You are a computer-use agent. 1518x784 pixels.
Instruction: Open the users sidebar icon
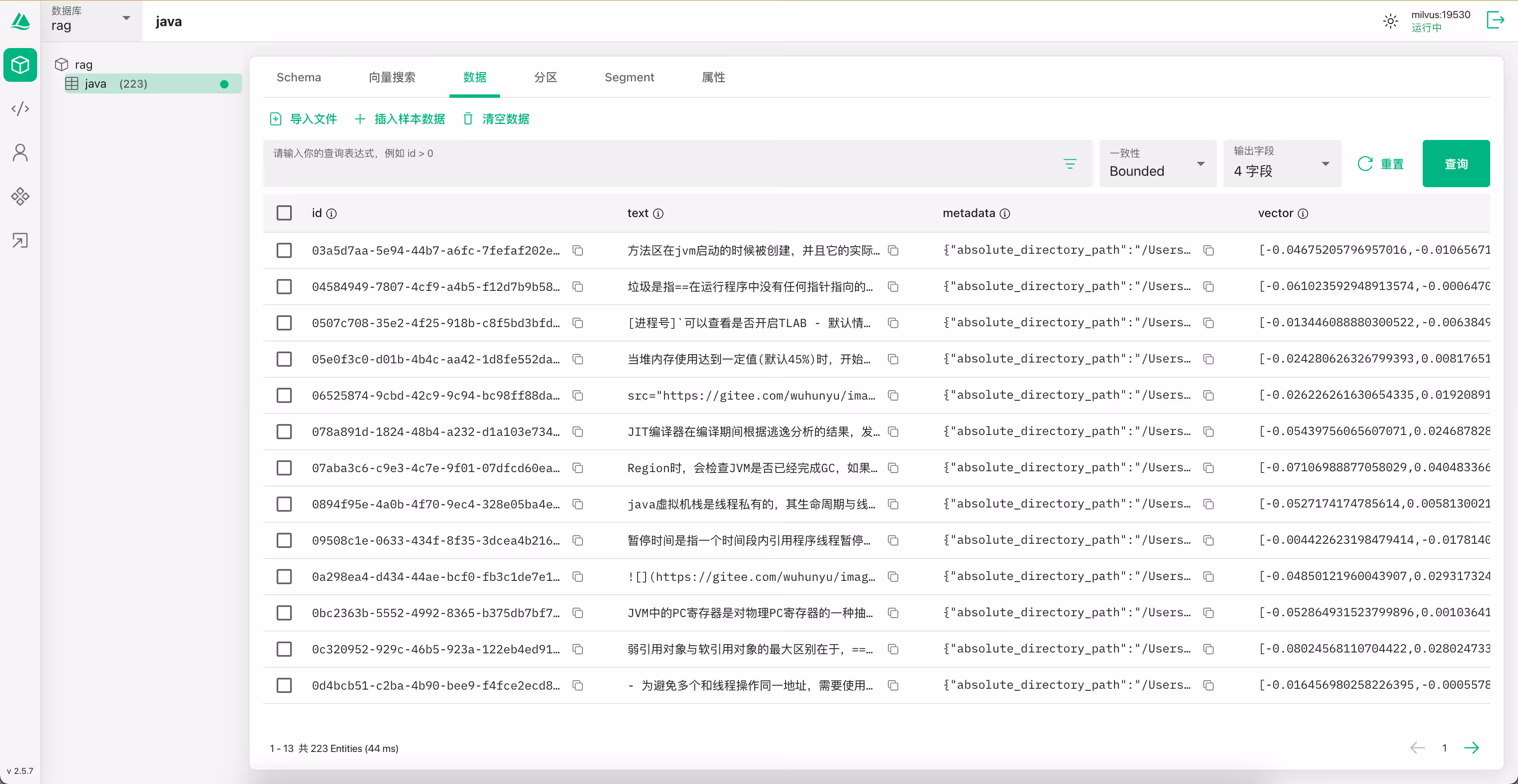pos(20,153)
